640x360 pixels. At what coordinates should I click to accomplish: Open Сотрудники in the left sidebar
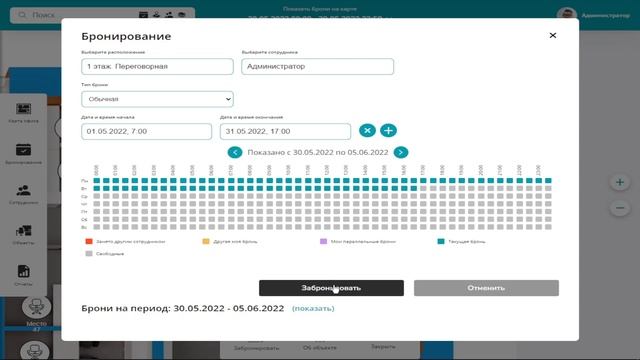click(23, 194)
